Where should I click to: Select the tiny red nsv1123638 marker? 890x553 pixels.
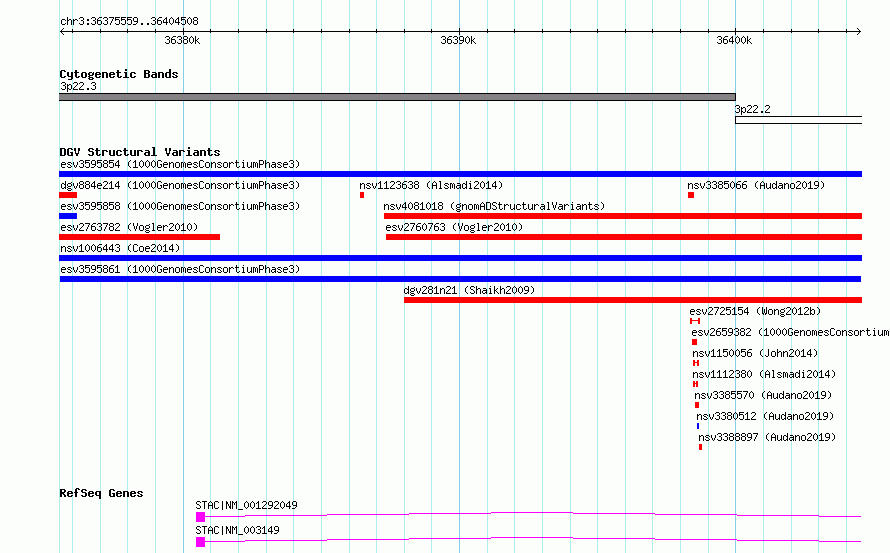362,195
